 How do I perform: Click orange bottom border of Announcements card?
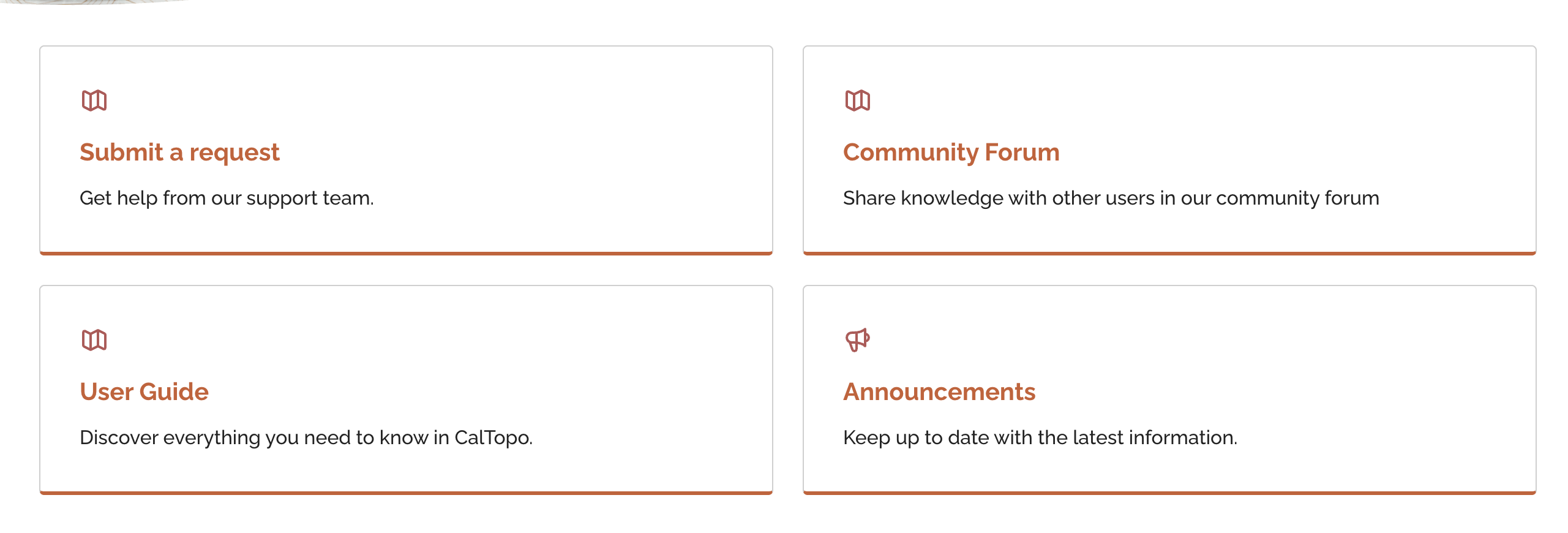[1169, 492]
